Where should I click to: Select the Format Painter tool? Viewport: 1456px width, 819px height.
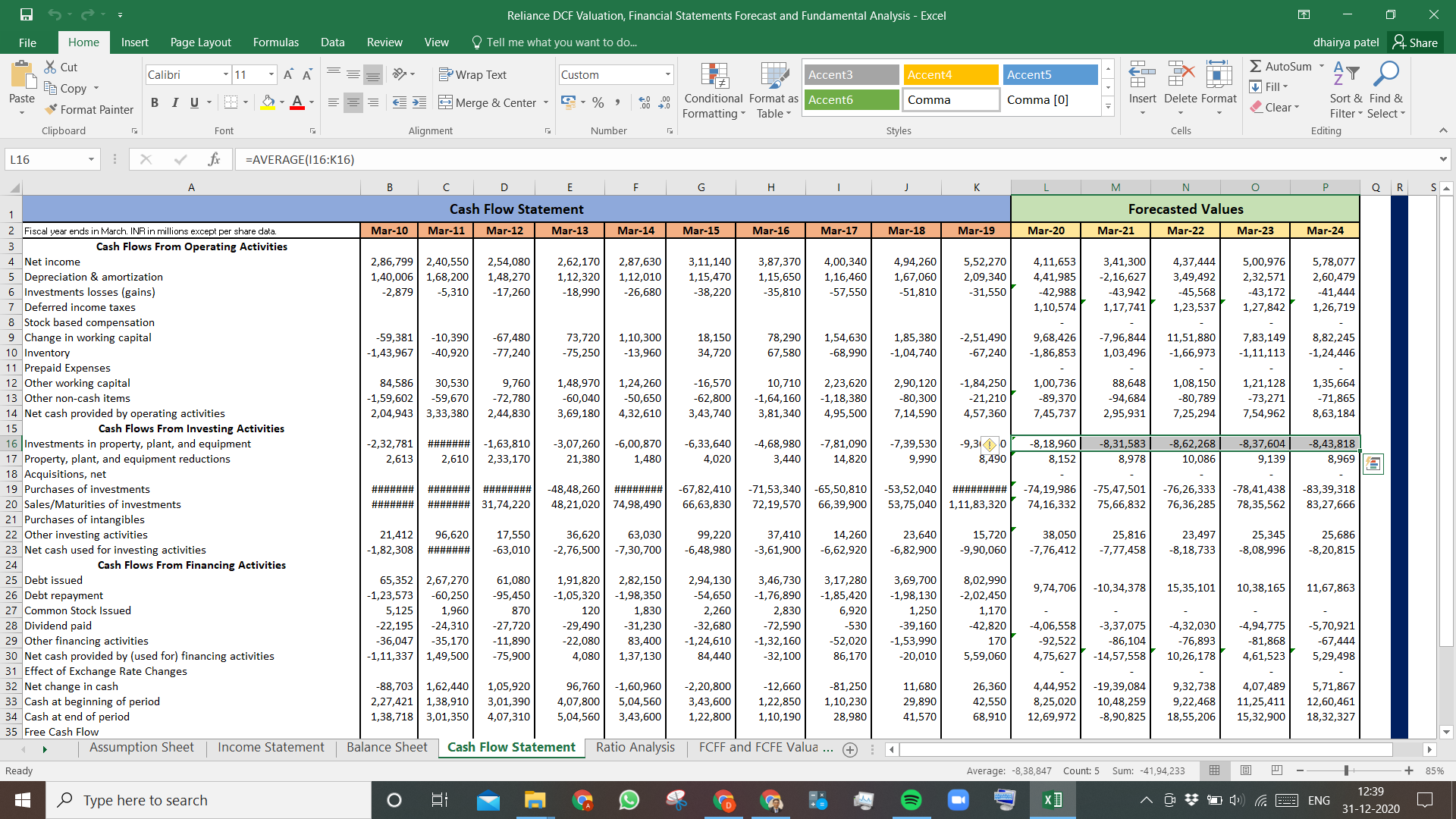89,109
